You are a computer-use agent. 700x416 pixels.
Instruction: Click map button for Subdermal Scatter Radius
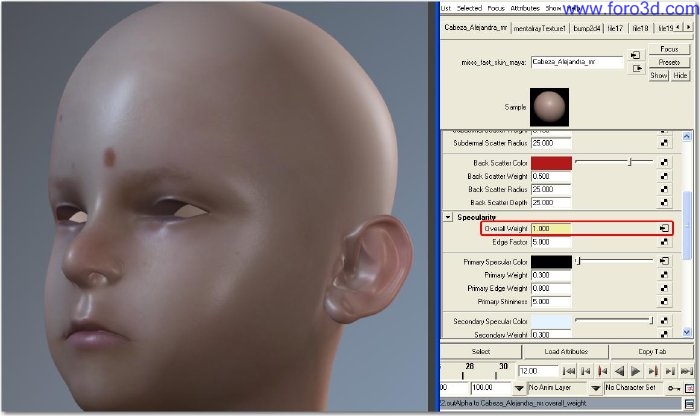coord(664,143)
